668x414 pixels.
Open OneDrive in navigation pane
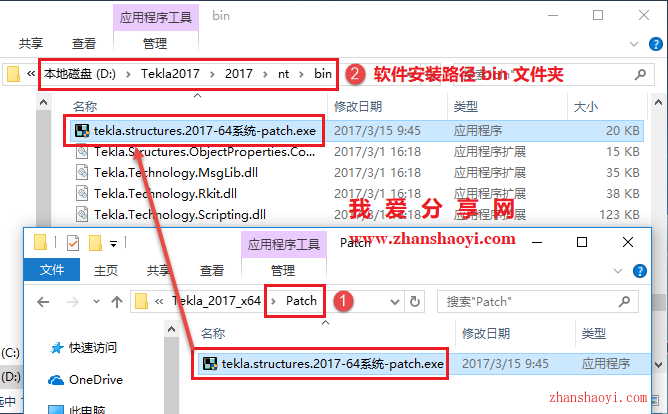pos(85,380)
